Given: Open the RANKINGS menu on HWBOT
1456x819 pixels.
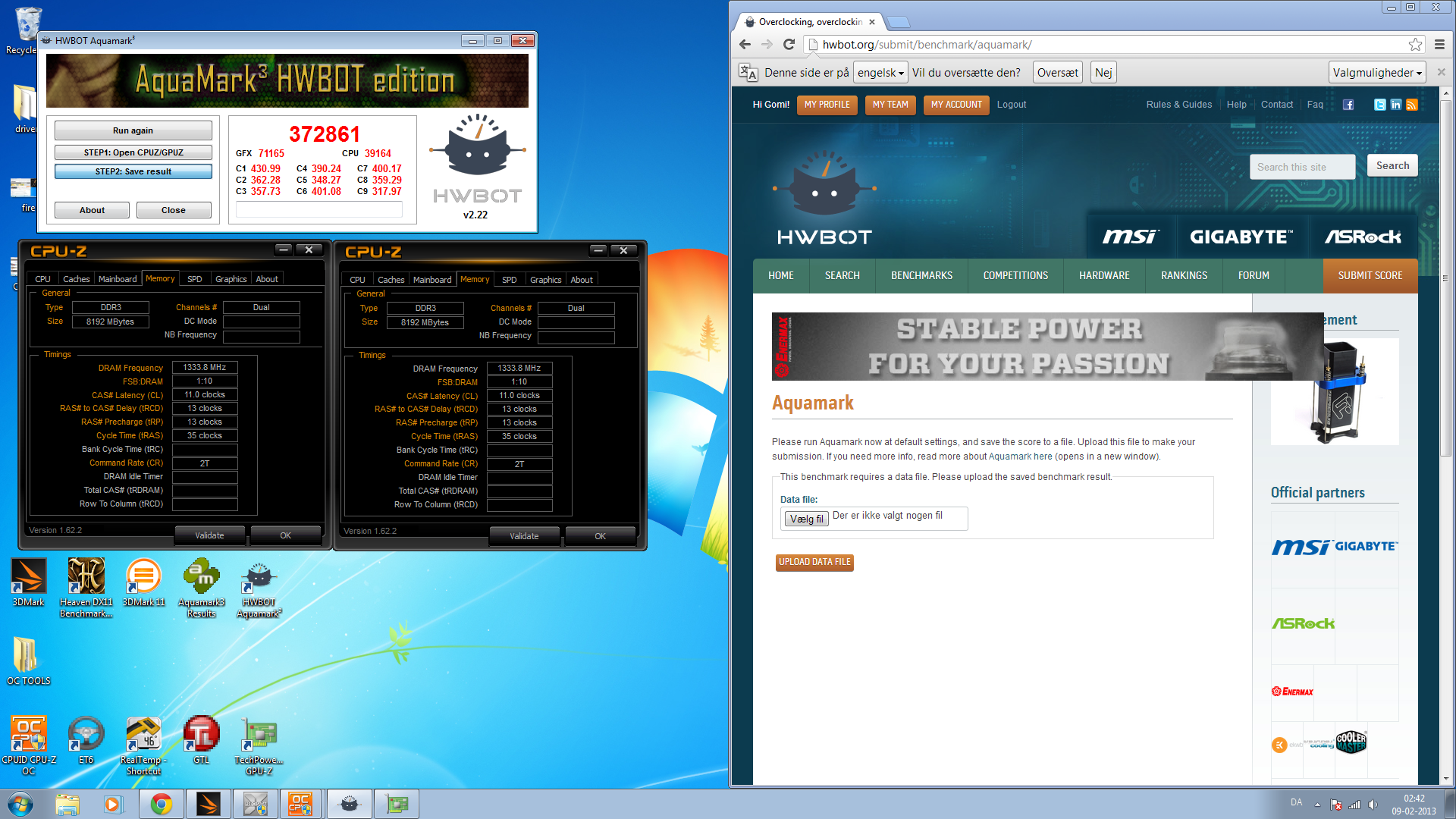Looking at the screenshot, I should [1184, 276].
